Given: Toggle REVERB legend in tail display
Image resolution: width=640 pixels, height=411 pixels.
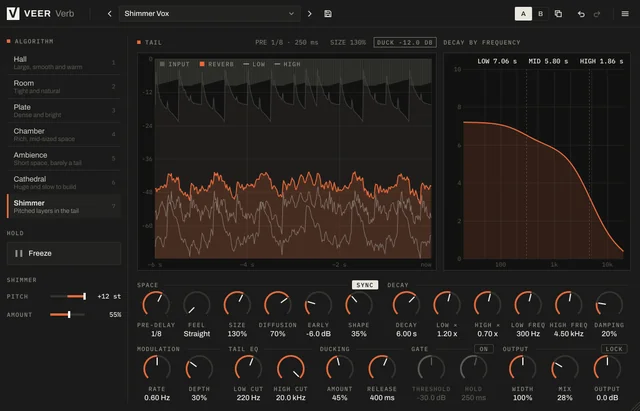Looking at the screenshot, I should [217, 64].
